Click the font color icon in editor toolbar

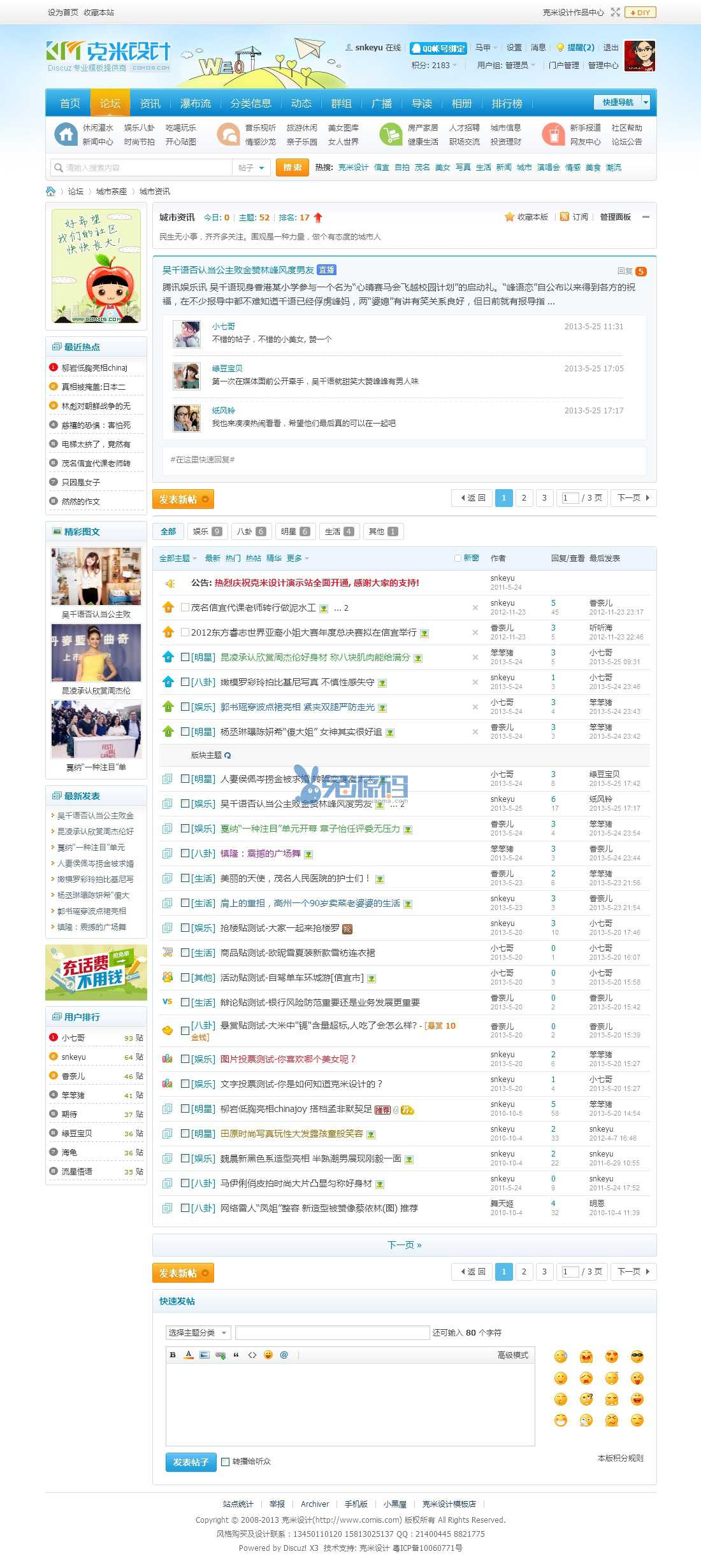[189, 1355]
